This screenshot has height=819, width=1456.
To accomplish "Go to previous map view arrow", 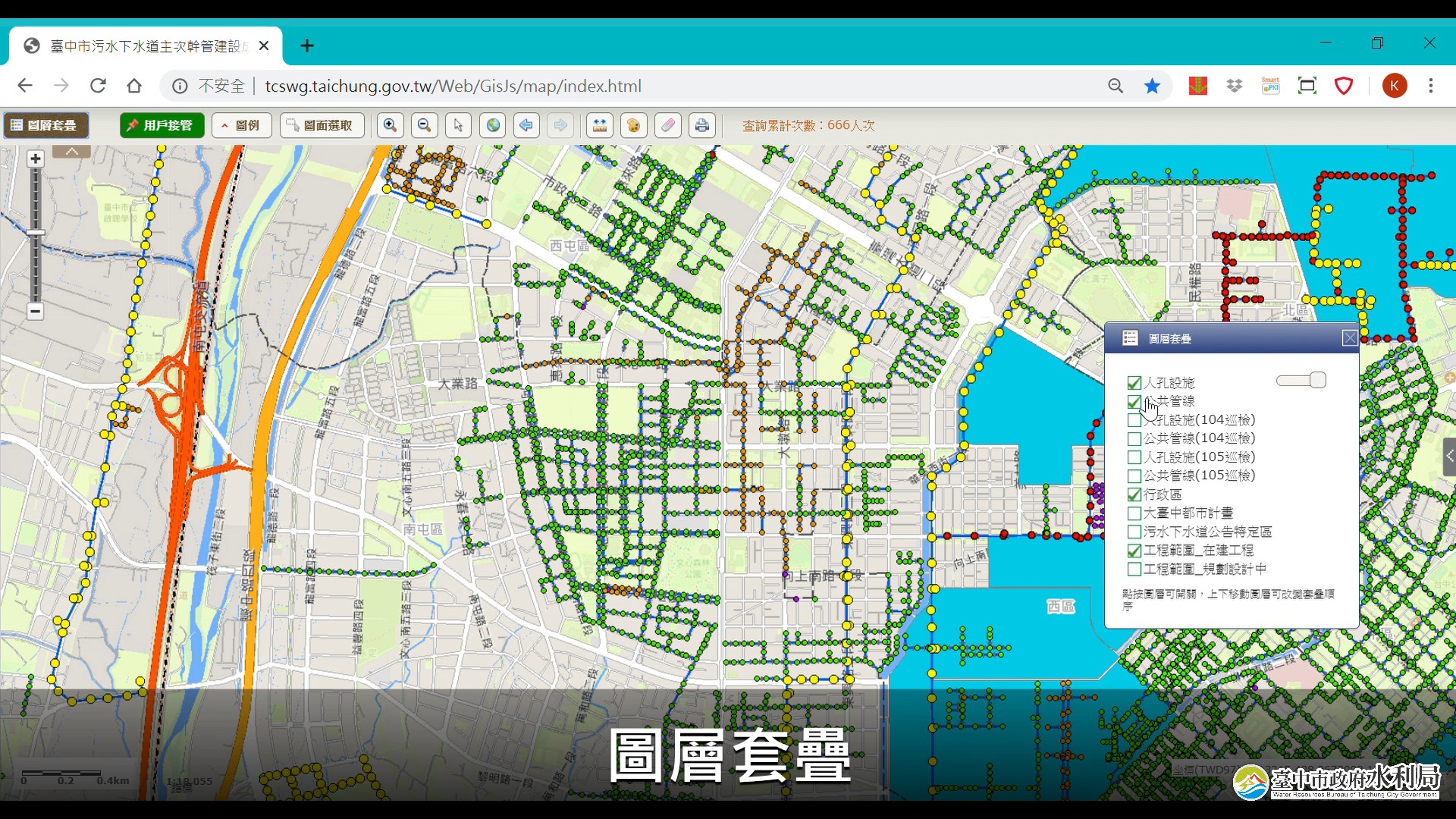I will click(x=526, y=125).
